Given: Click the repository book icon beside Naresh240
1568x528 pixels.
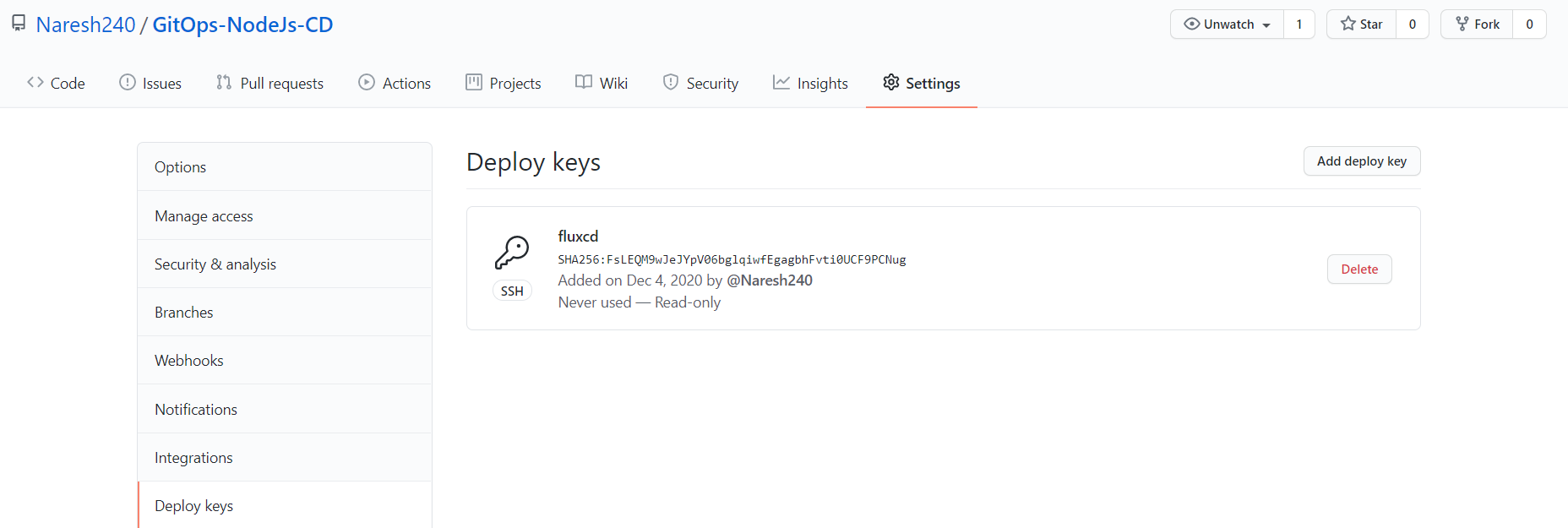Looking at the screenshot, I should (x=19, y=24).
